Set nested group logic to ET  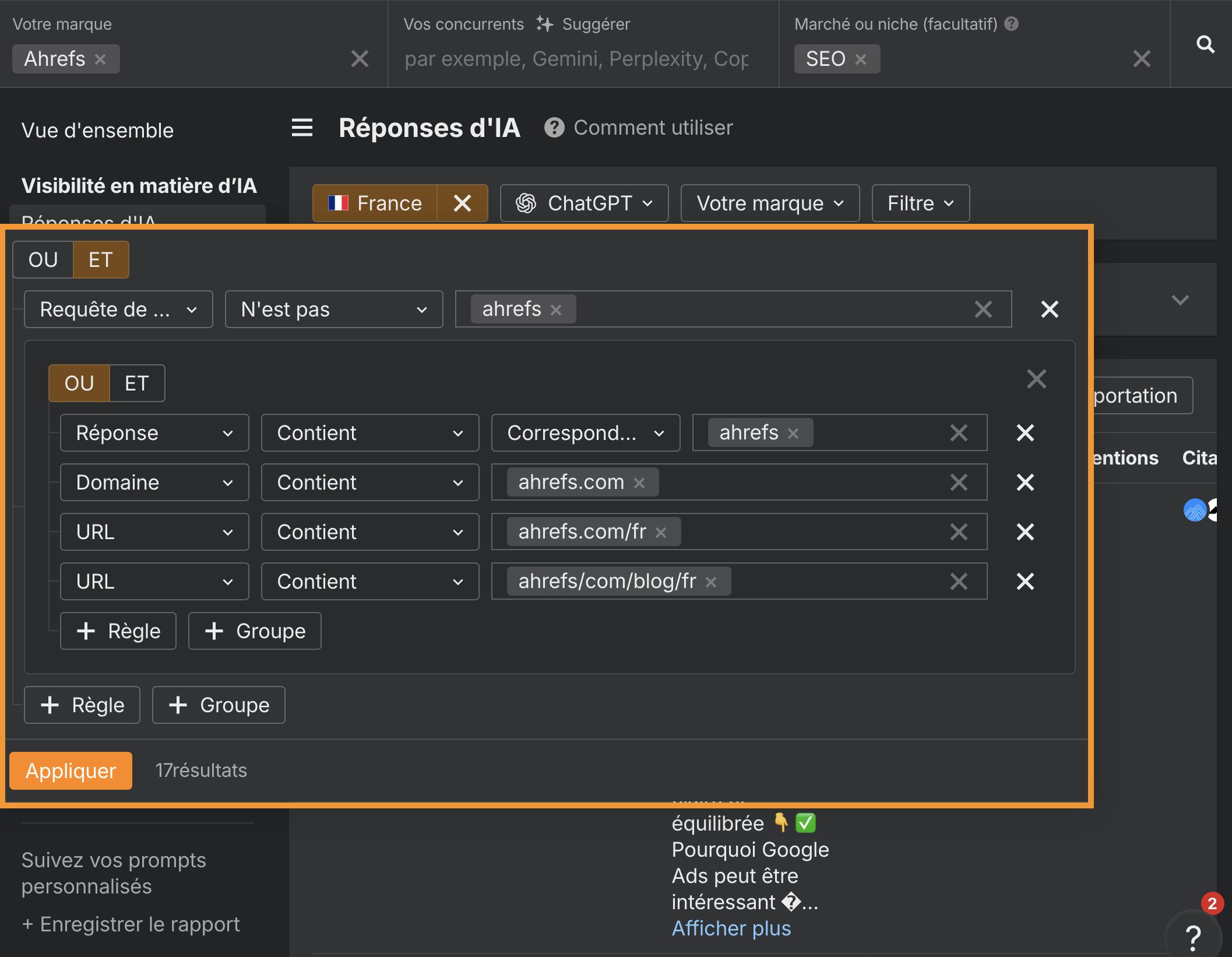click(x=136, y=383)
